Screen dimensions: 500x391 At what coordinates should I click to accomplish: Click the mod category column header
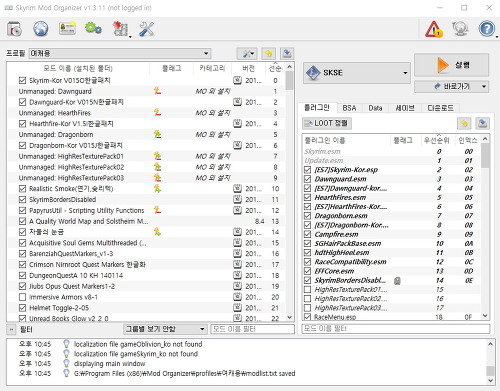212,68
